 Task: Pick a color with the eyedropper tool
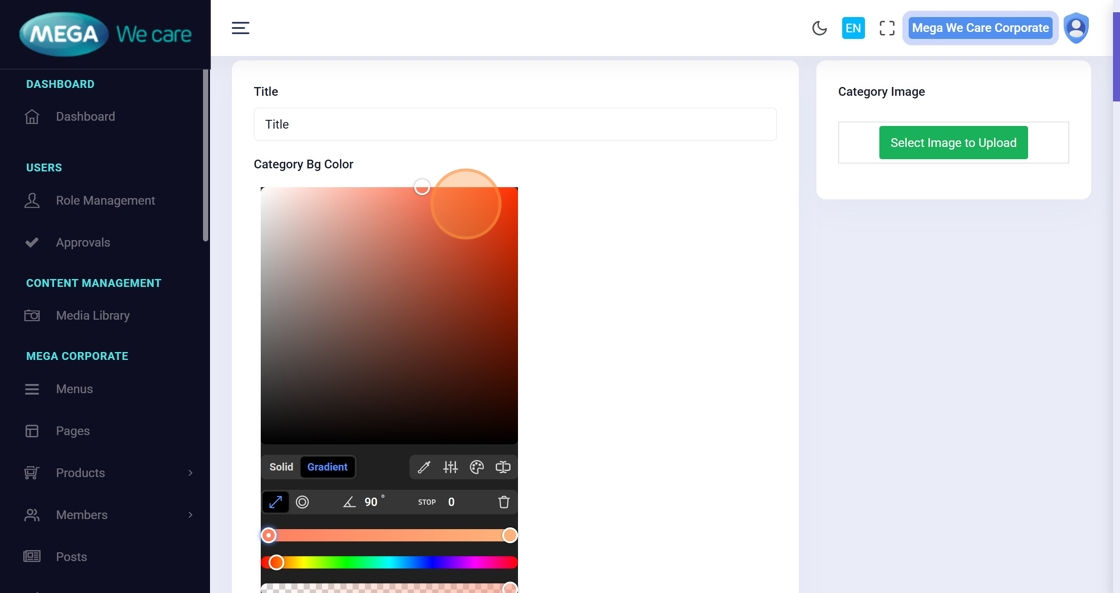pyautogui.click(x=424, y=467)
